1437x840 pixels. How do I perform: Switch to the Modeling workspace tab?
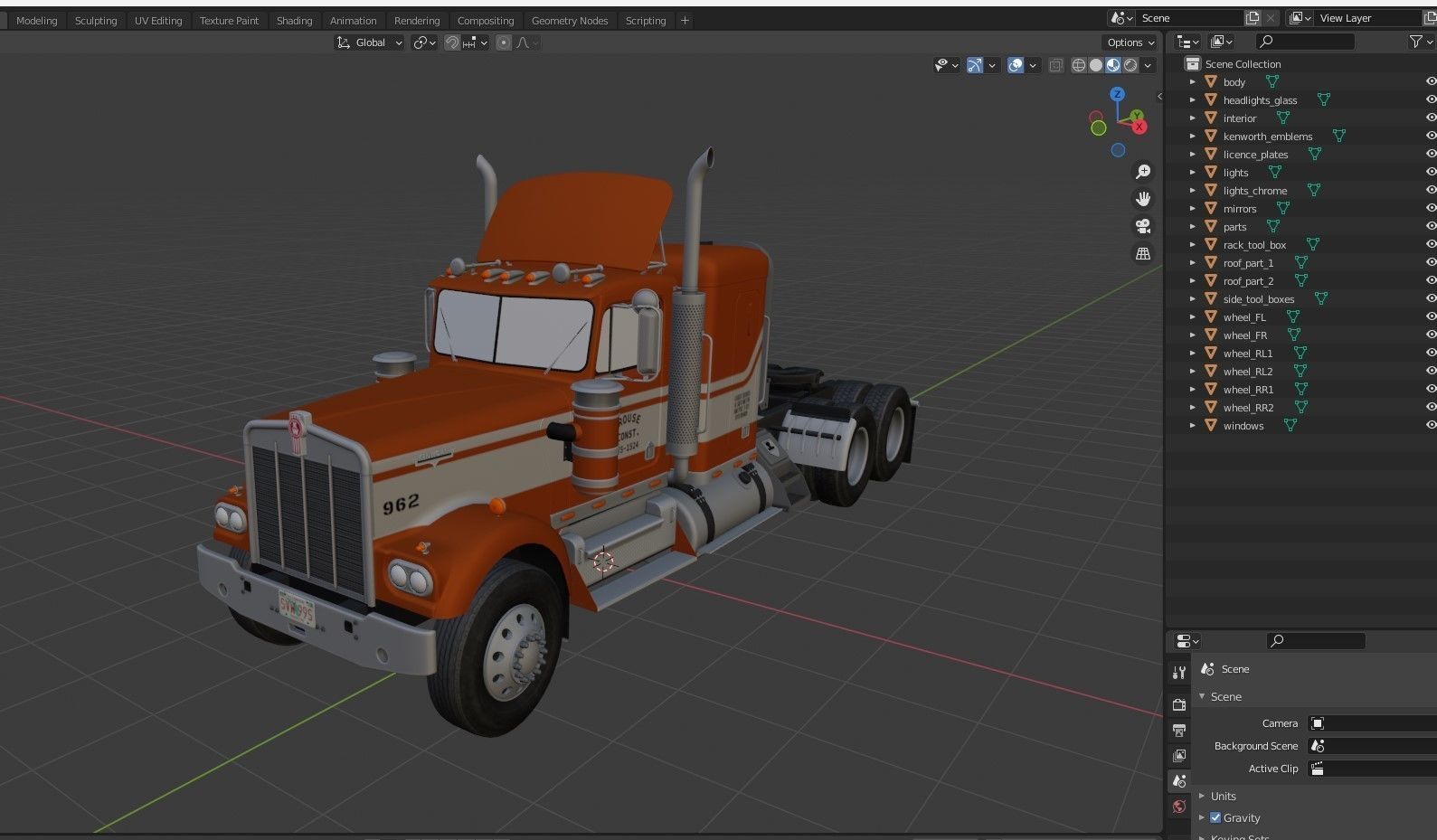[37, 20]
